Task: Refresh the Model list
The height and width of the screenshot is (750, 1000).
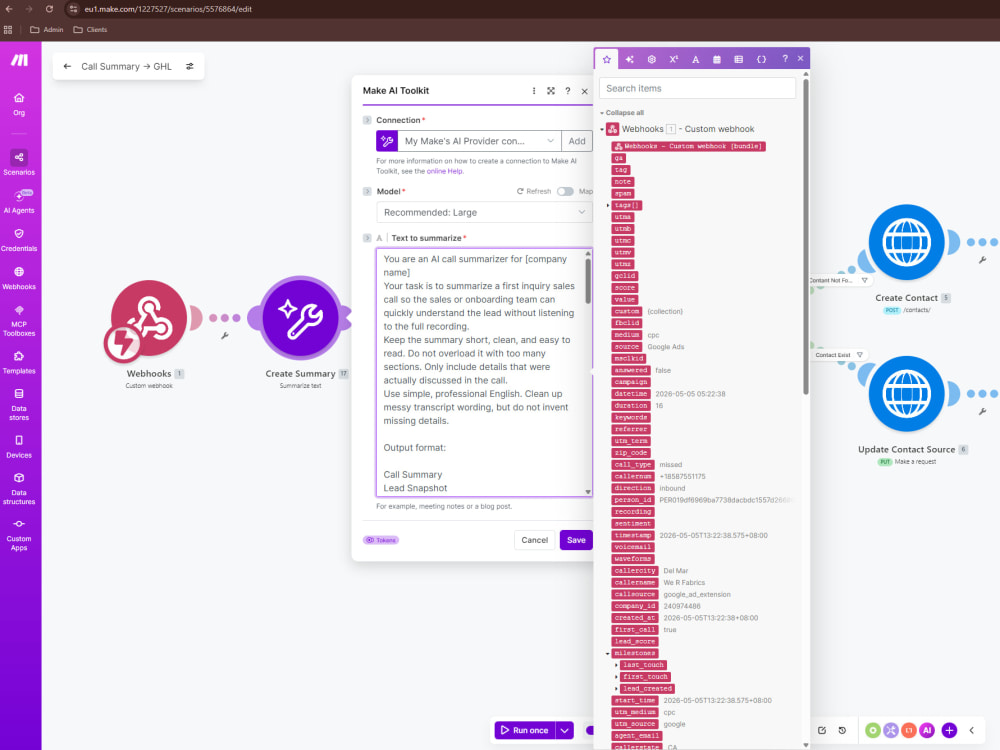Action: pos(534,191)
